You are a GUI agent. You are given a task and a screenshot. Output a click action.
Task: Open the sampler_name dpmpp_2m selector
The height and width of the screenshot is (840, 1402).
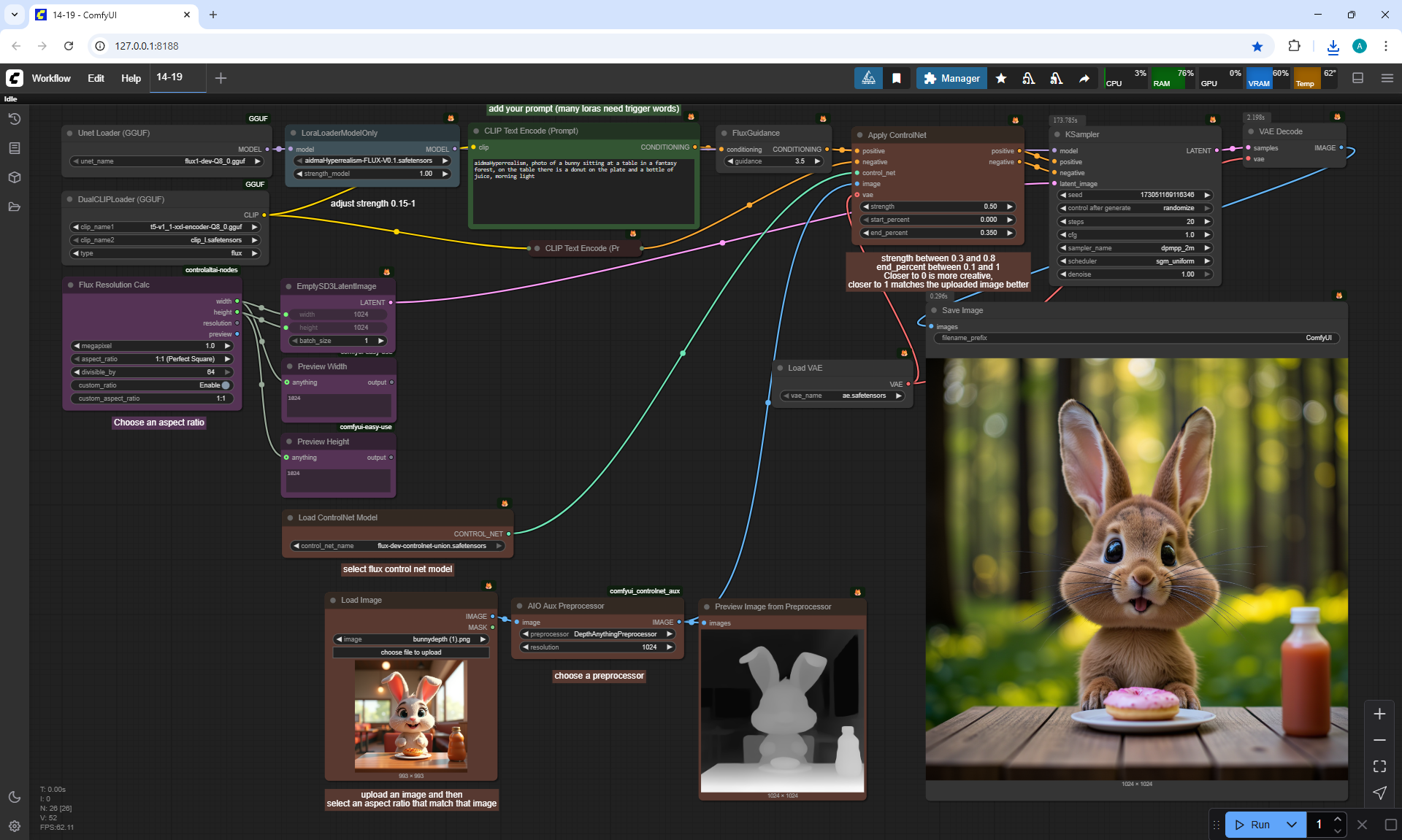click(1135, 248)
